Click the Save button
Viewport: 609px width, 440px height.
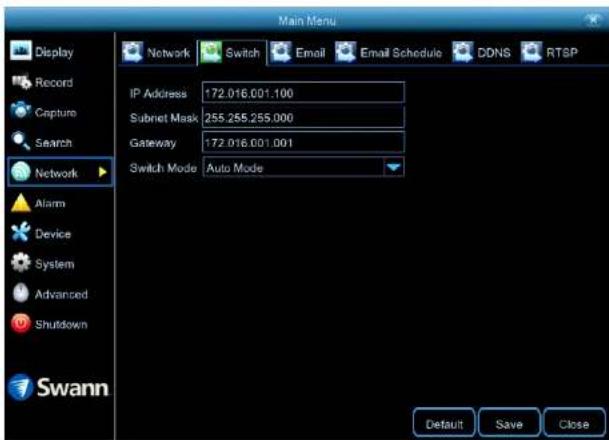[x=509, y=423]
